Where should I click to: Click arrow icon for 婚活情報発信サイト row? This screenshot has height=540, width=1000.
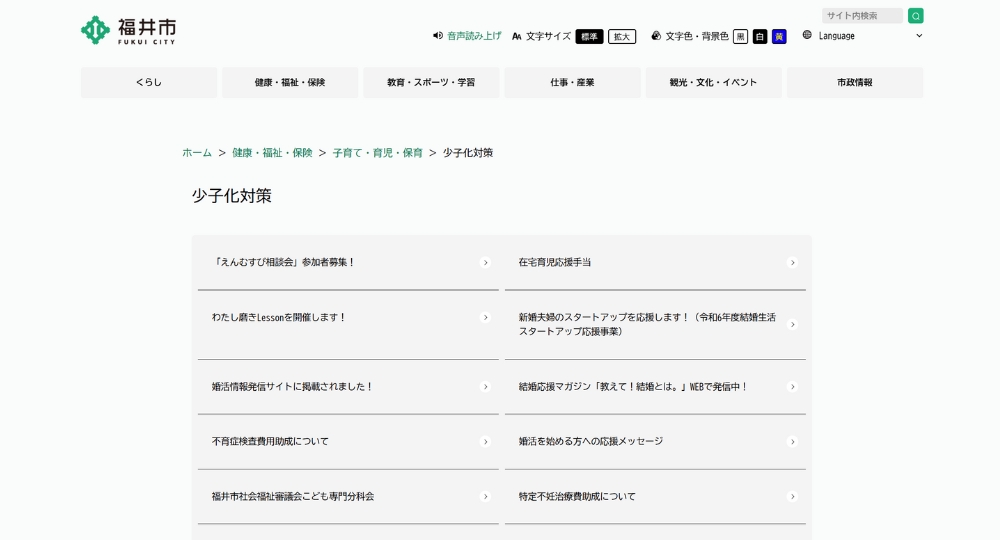tap(485, 387)
